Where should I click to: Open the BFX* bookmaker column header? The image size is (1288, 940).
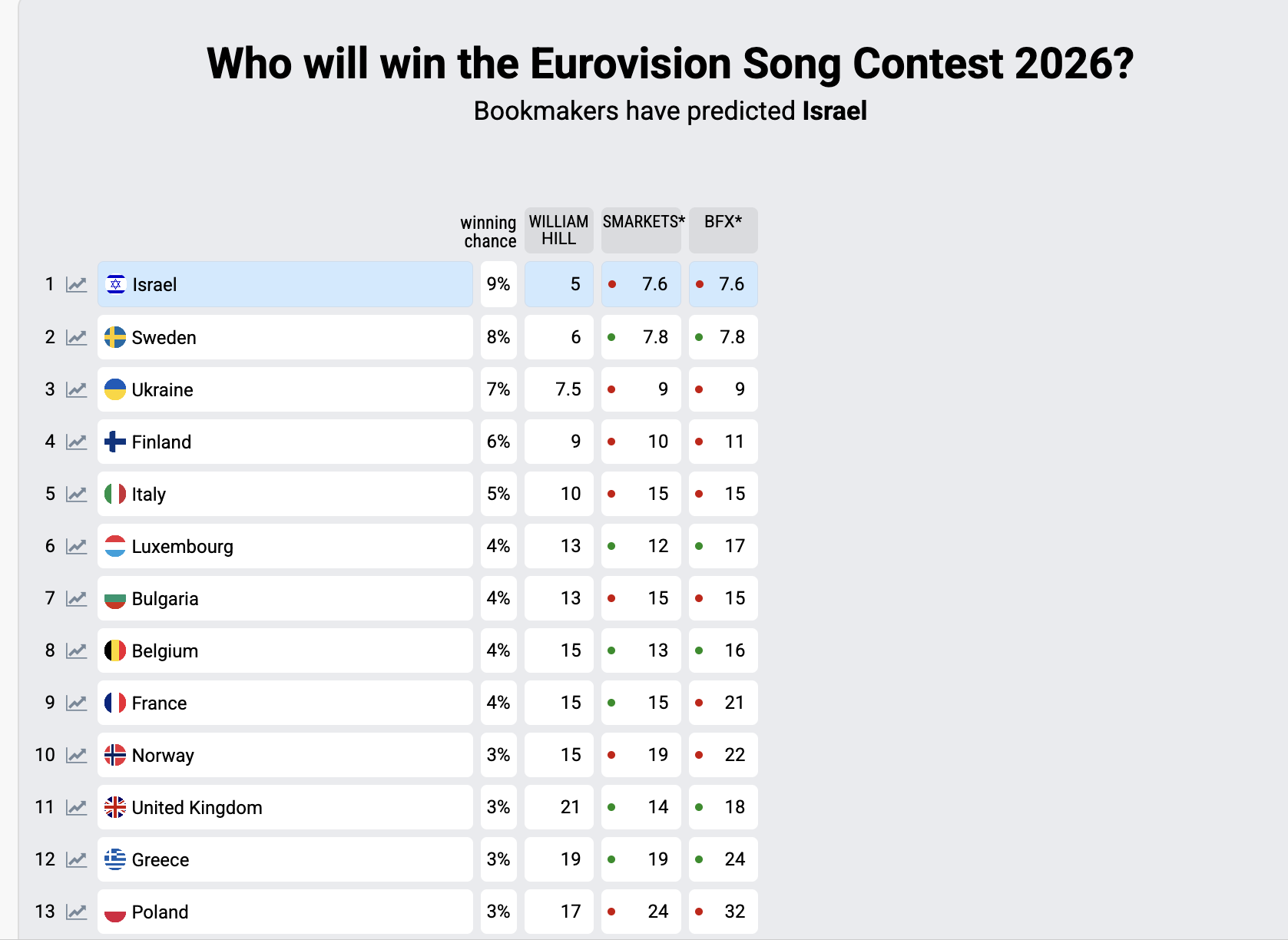click(723, 230)
